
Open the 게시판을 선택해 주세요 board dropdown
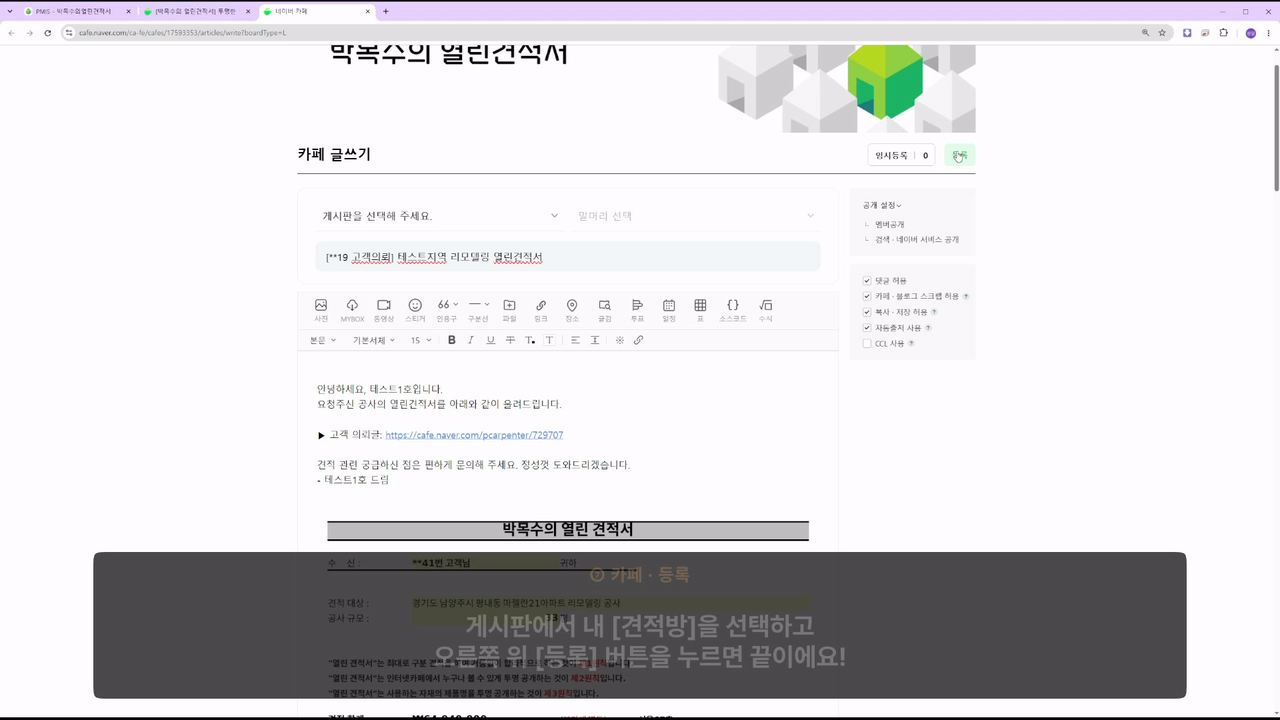[440, 216]
